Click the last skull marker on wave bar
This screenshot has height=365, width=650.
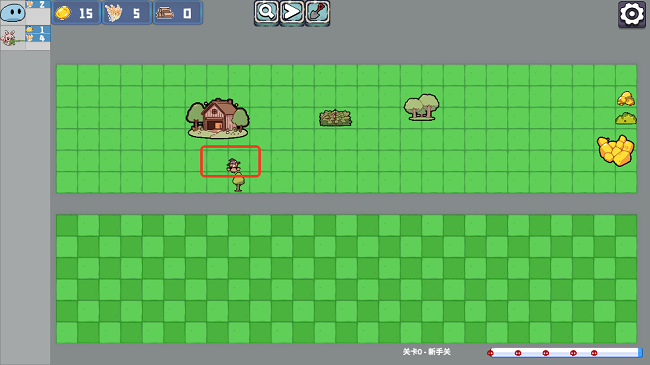point(594,353)
